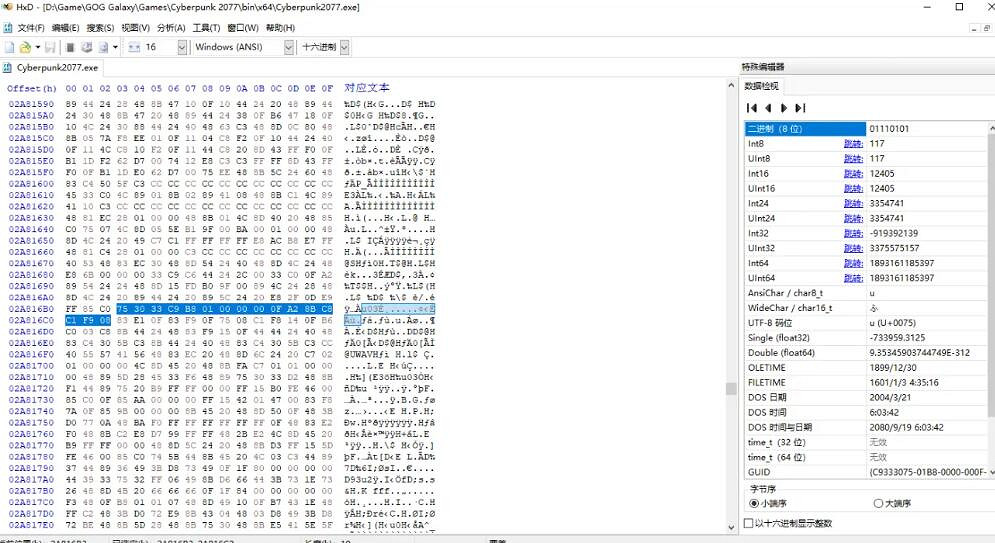
Task: Click 跳转 link in the UInt64 row
Action: [853, 278]
